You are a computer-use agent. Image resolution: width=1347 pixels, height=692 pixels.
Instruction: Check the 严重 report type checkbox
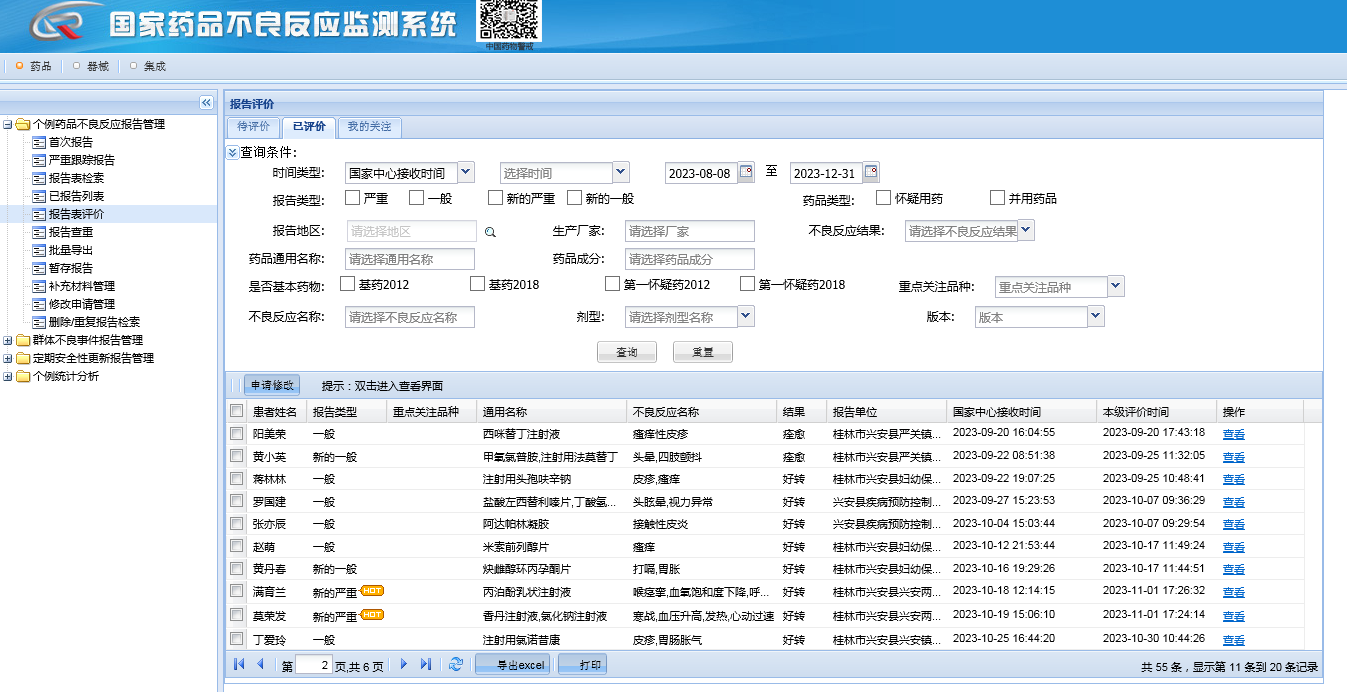[x=352, y=198]
